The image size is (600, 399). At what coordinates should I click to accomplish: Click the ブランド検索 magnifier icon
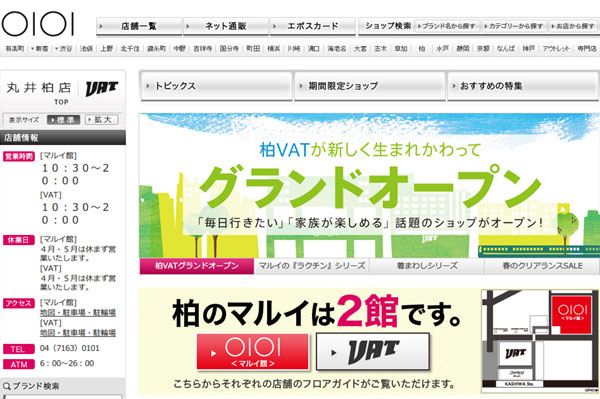coord(7,386)
